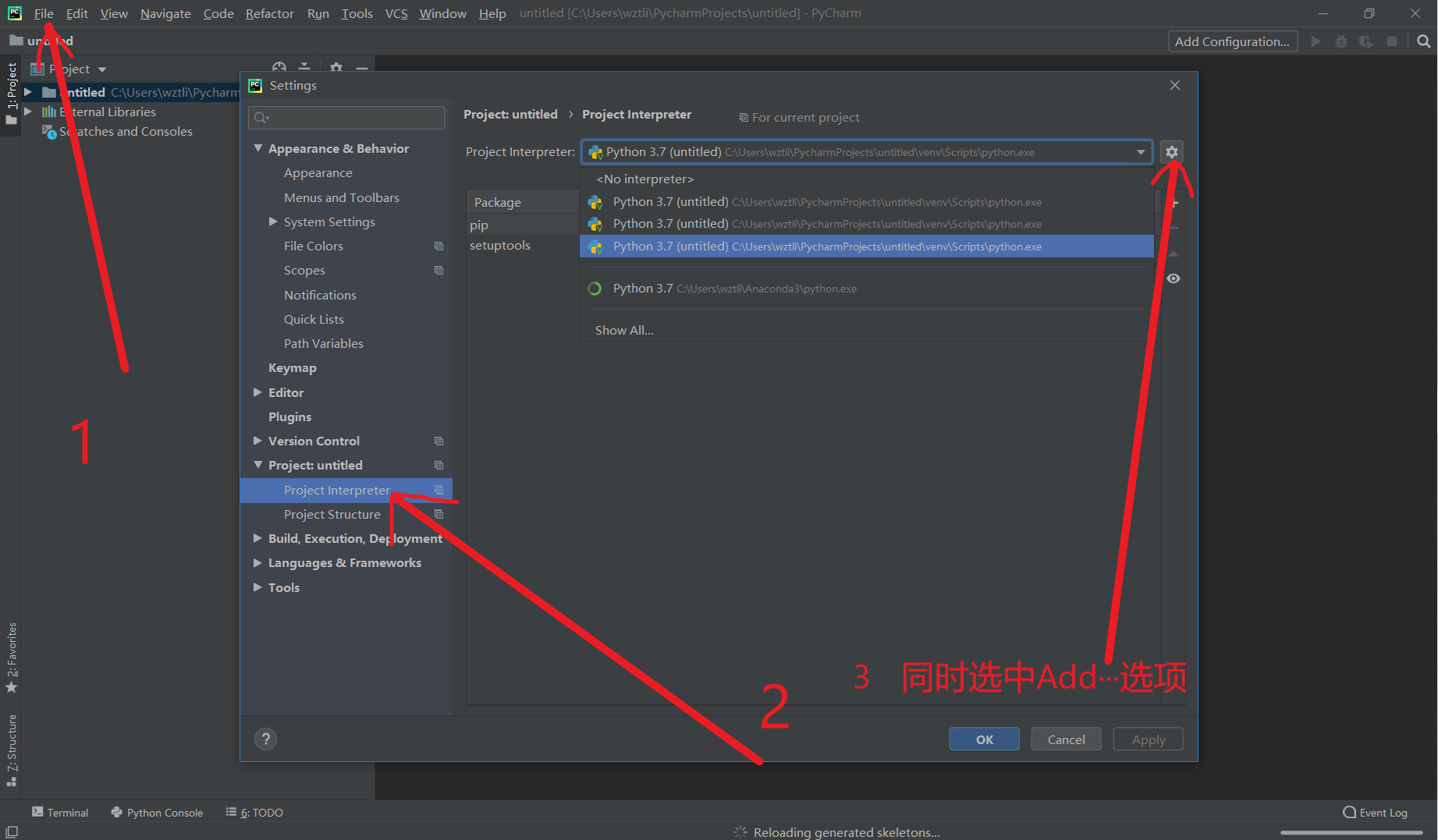The image size is (1438, 840).
Task: Collapse the Appearance & Behavior settings group
Action: [x=257, y=148]
